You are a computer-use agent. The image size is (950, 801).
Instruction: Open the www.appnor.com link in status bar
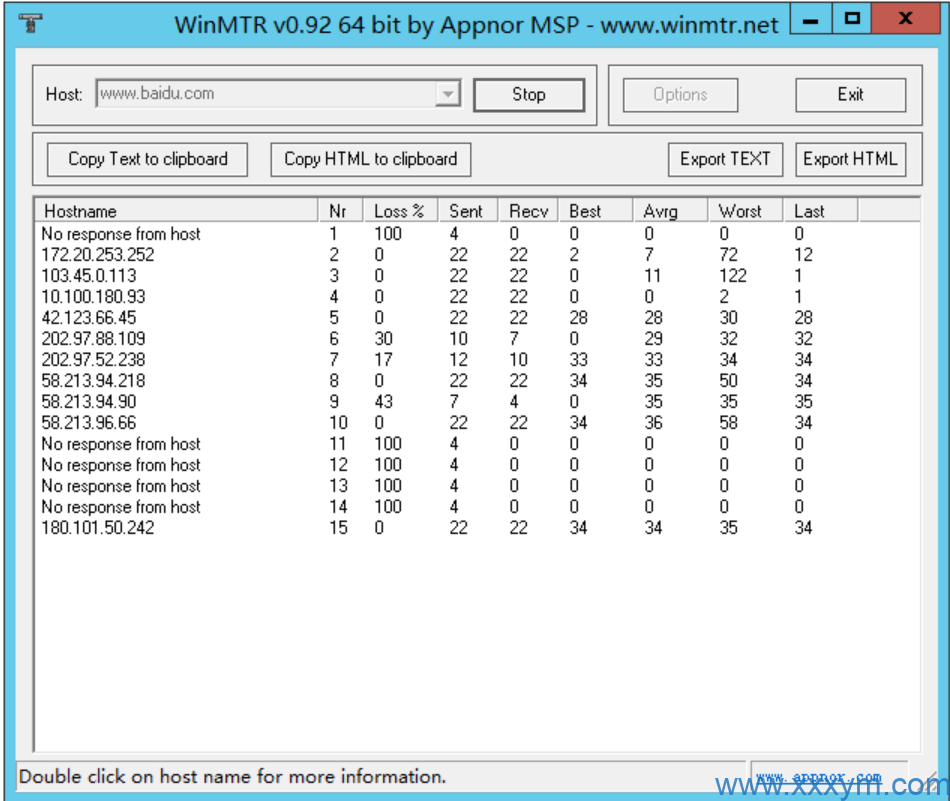point(818,777)
